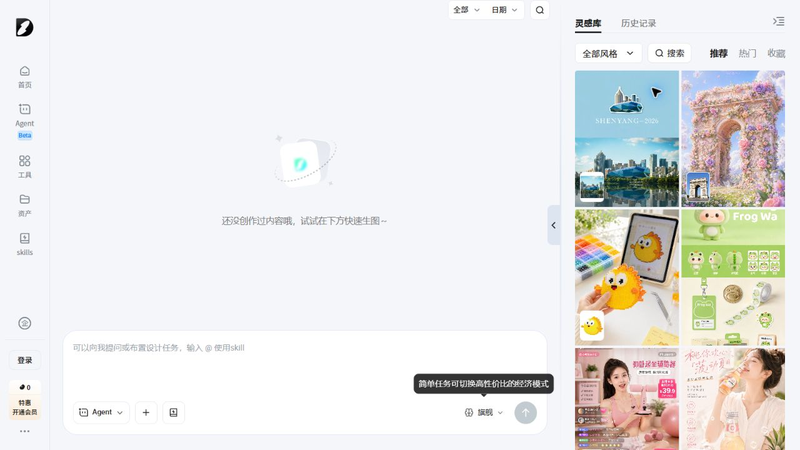Collapse the side panel with left chevron handle
This screenshot has width=800, height=450.
(x=554, y=225)
